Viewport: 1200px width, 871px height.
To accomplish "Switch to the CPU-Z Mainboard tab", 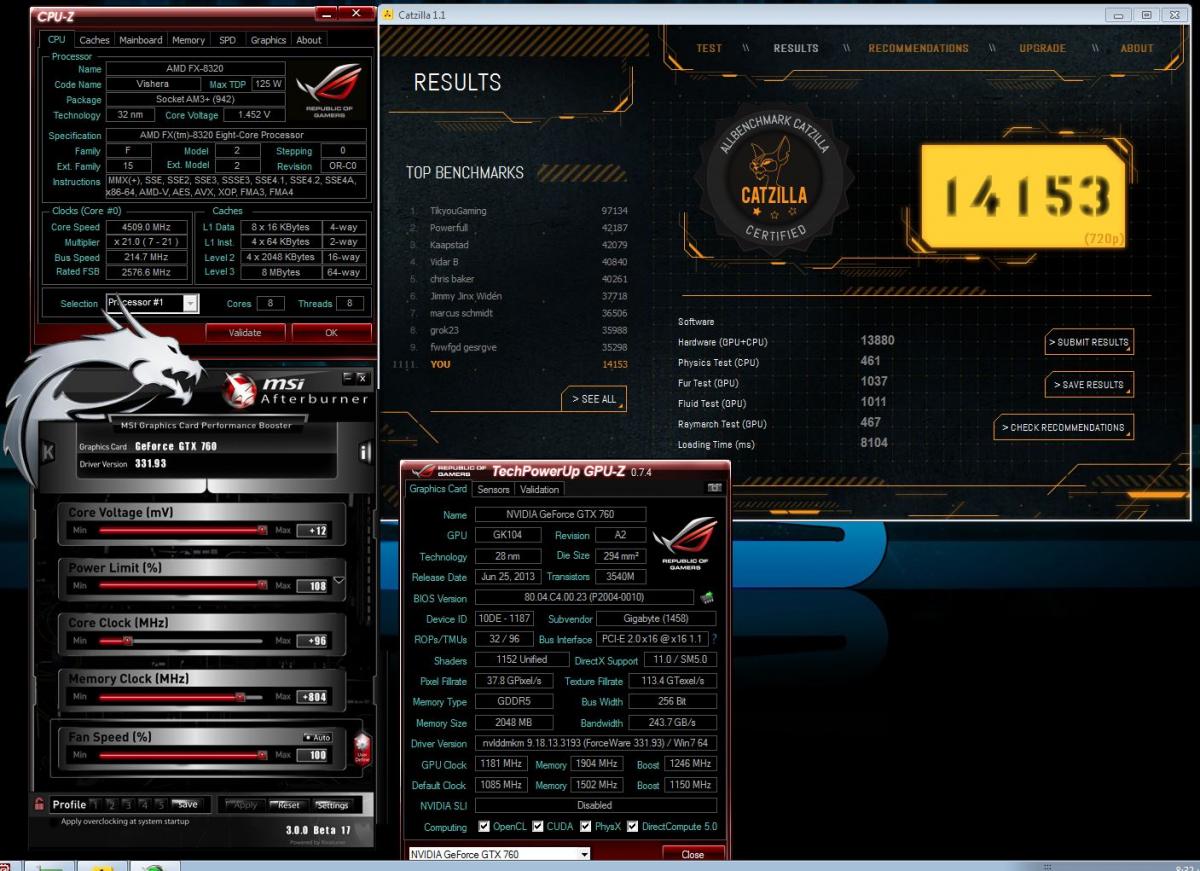I will 141,40.
